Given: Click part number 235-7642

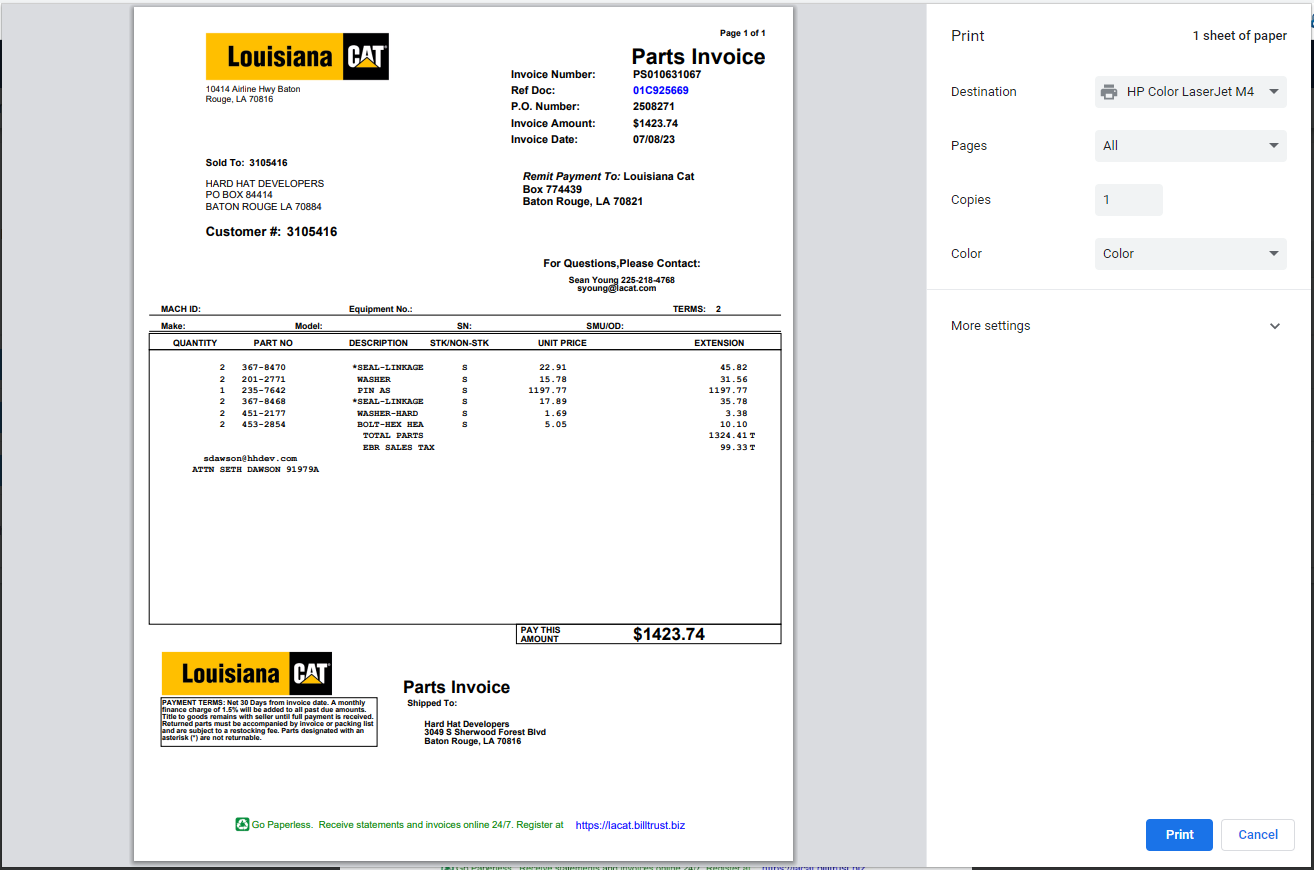Looking at the screenshot, I should [x=264, y=390].
